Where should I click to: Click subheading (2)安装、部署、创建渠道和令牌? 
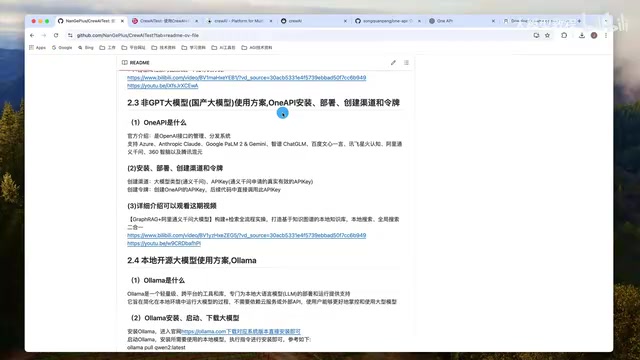pos(175,168)
